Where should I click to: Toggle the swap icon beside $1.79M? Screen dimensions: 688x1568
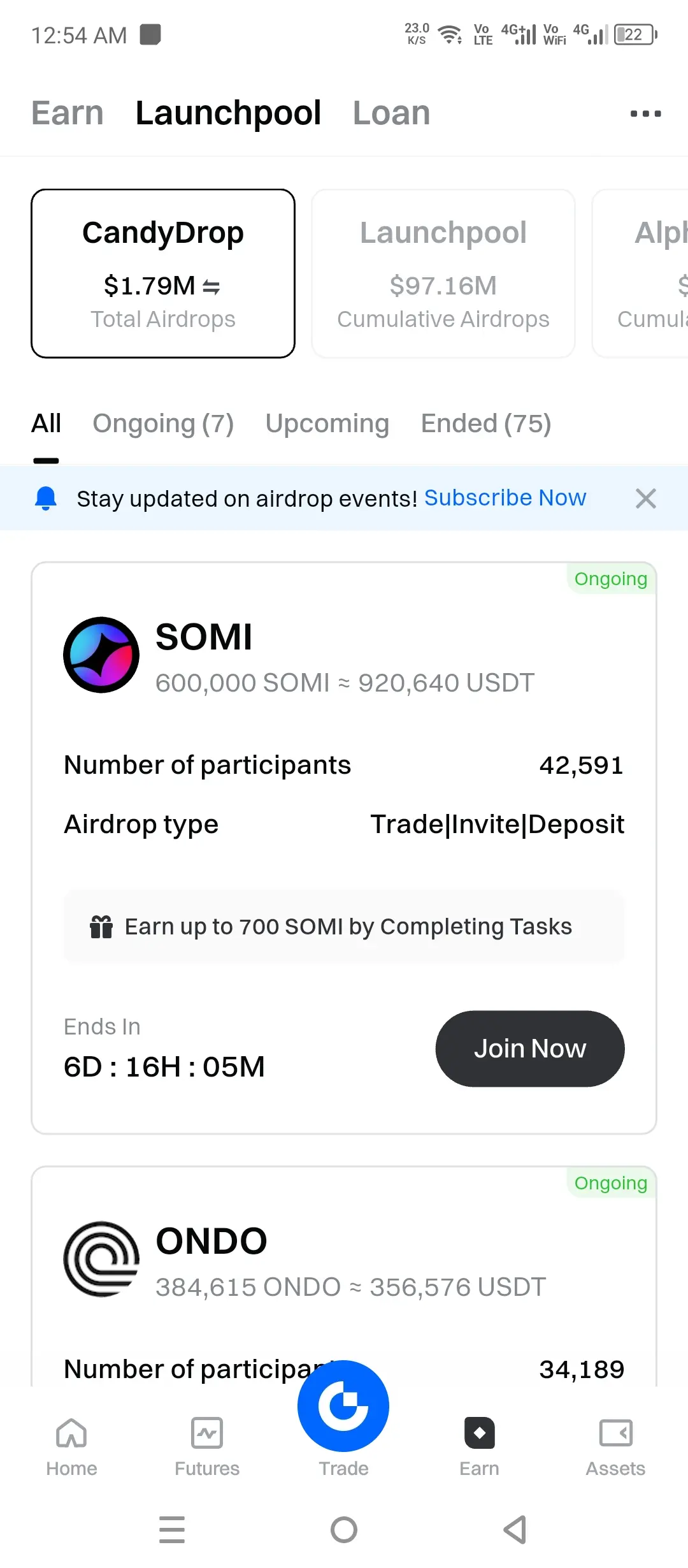pos(211,287)
